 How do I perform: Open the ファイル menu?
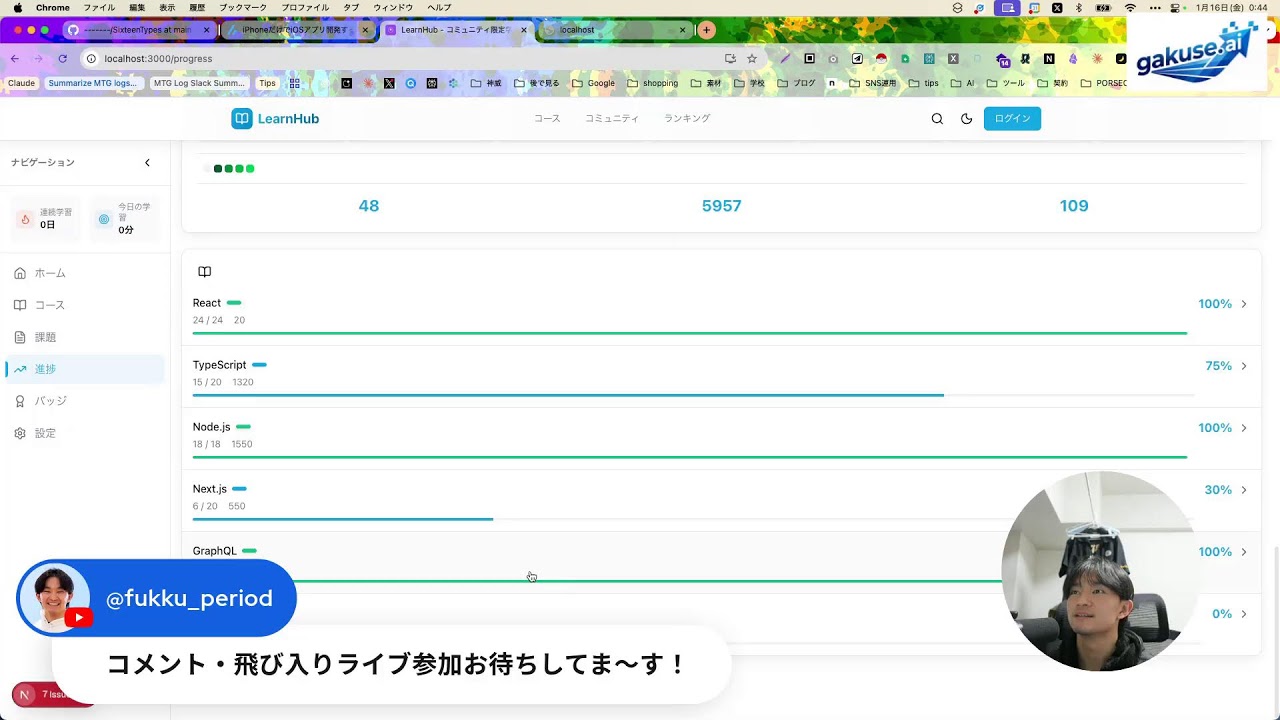99,7
